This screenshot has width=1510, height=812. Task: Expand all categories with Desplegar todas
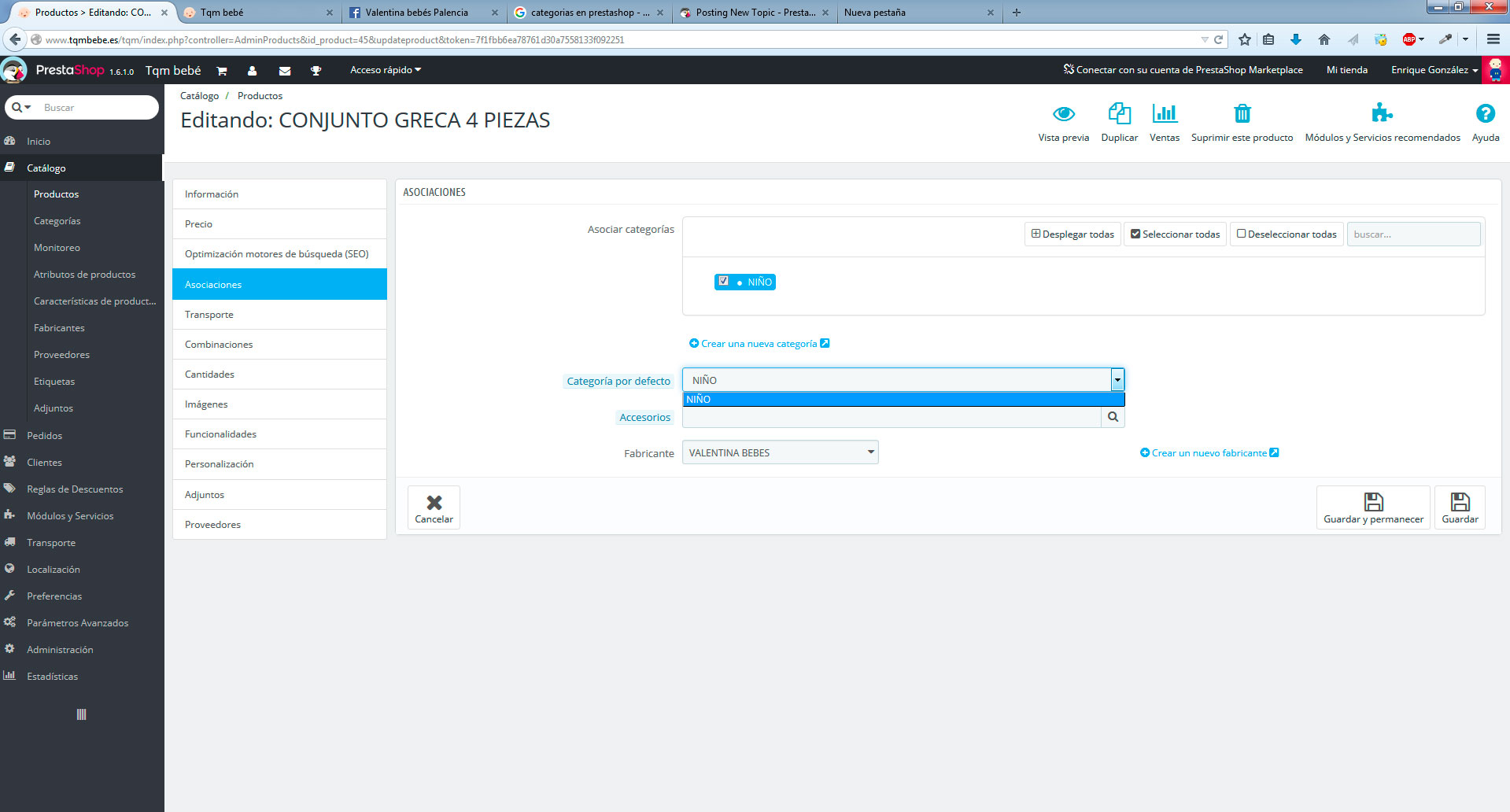tap(1073, 234)
